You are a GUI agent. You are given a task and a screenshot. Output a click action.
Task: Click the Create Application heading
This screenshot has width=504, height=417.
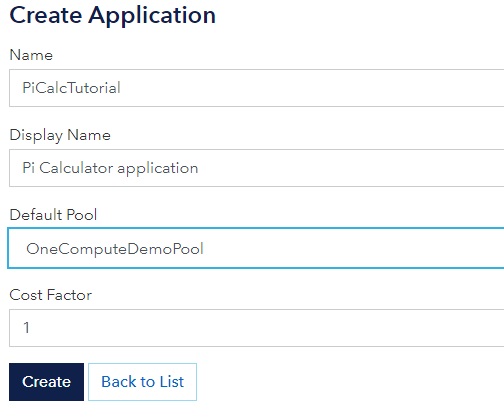[113, 15]
